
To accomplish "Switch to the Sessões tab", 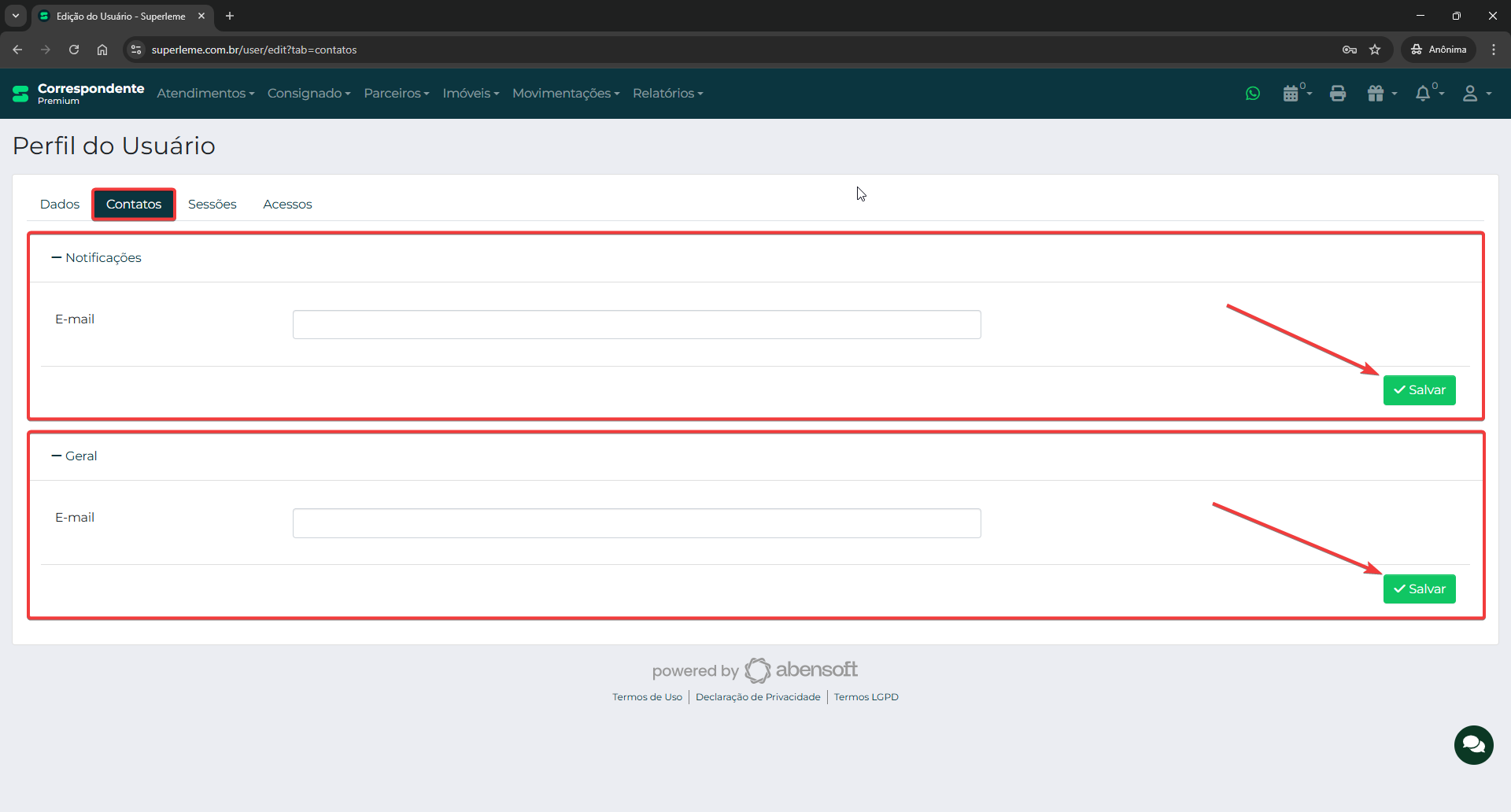I will click(x=212, y=204).
